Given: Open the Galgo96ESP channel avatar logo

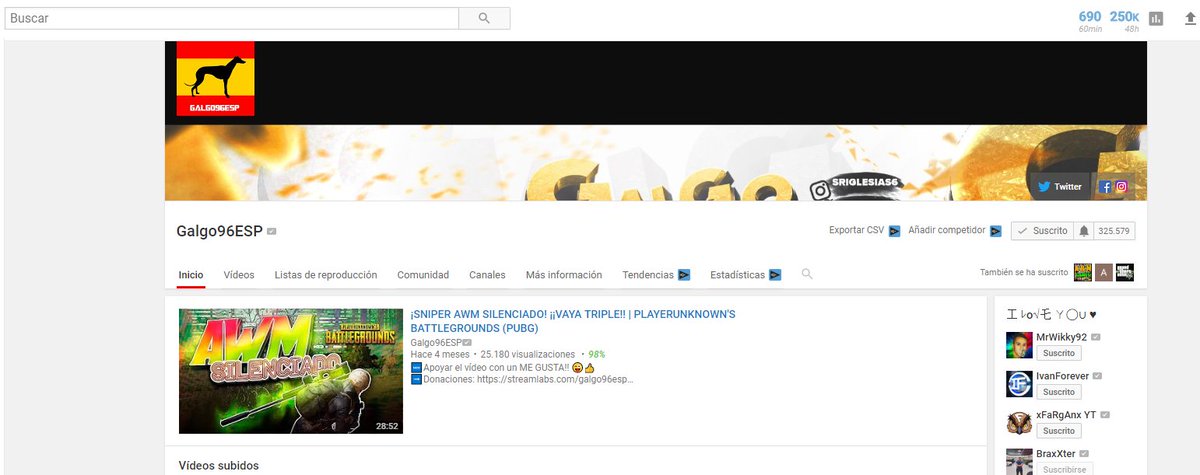Looking at the screenshot, I should point(215,78).
